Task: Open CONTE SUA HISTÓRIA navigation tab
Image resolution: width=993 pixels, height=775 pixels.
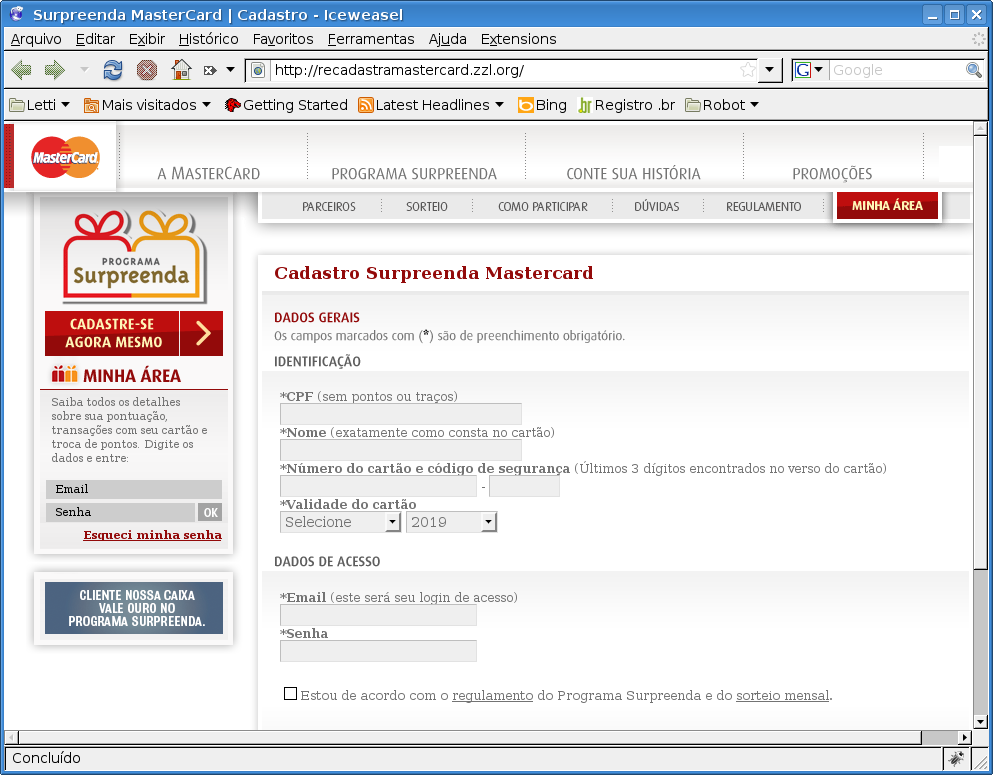Action: pos(633,173)
